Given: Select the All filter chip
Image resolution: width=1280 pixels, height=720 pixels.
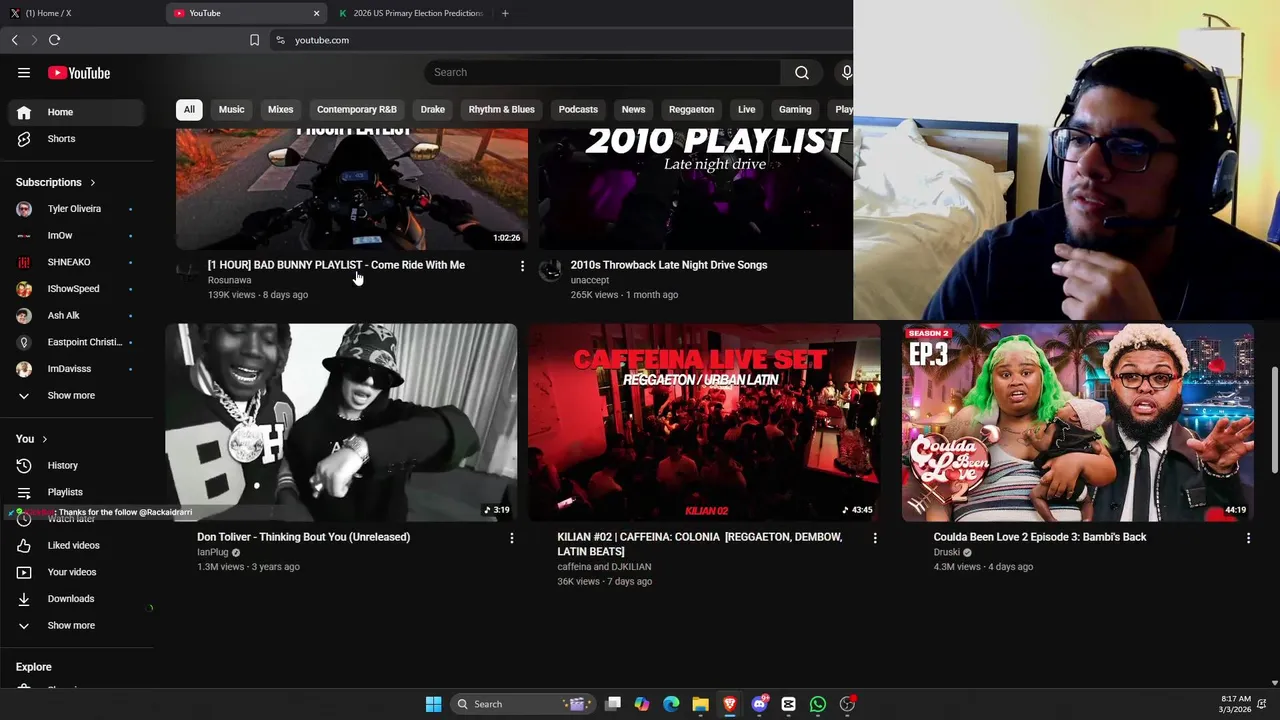Looking at the screenshot, I should (x=189, y=109).
